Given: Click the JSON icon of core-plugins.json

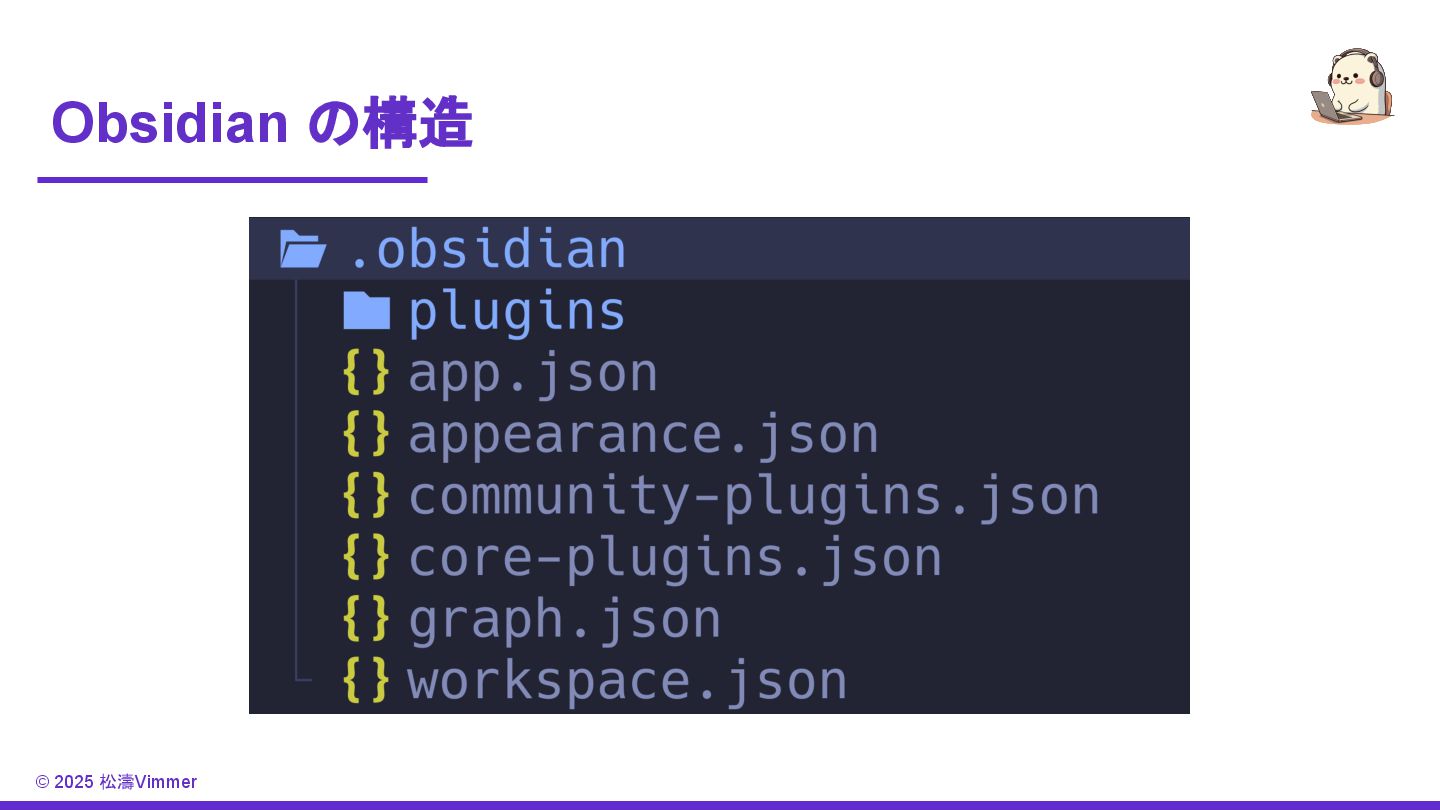Looking at the screenshot, I should tap(366, 557).
